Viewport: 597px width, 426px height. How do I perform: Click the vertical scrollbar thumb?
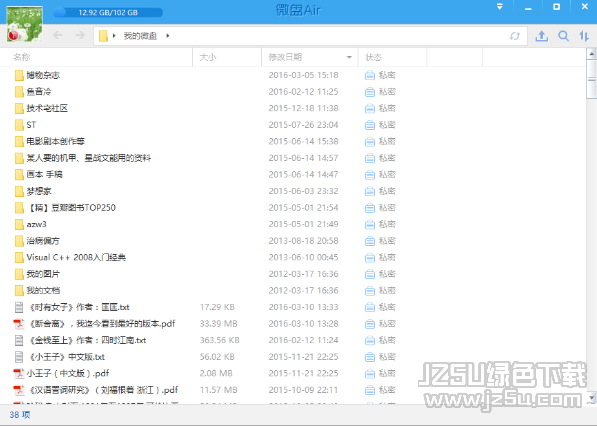coord(592,79)
